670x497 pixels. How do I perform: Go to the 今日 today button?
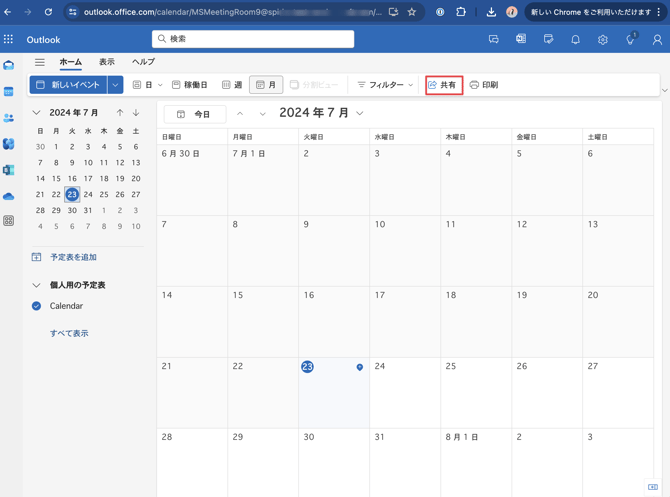(x=194, y=114)
